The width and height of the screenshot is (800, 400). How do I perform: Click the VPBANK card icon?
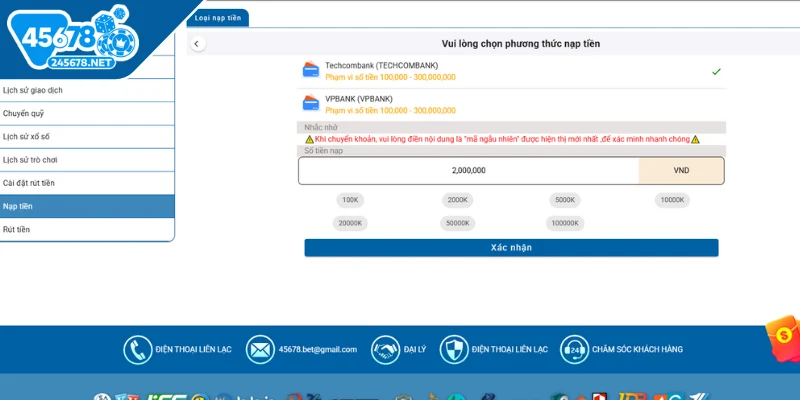pos(311,103)
